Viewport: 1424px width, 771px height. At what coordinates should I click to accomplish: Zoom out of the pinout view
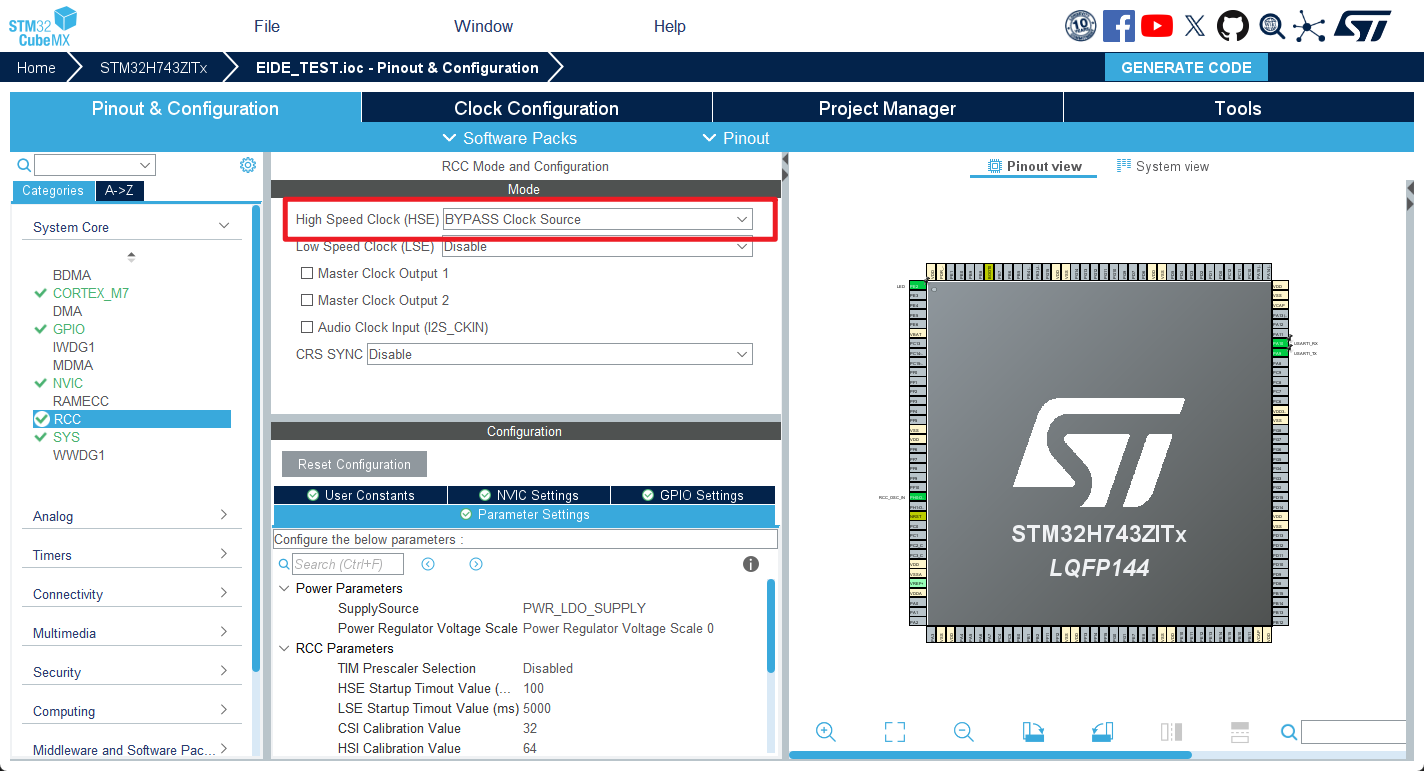963,731
